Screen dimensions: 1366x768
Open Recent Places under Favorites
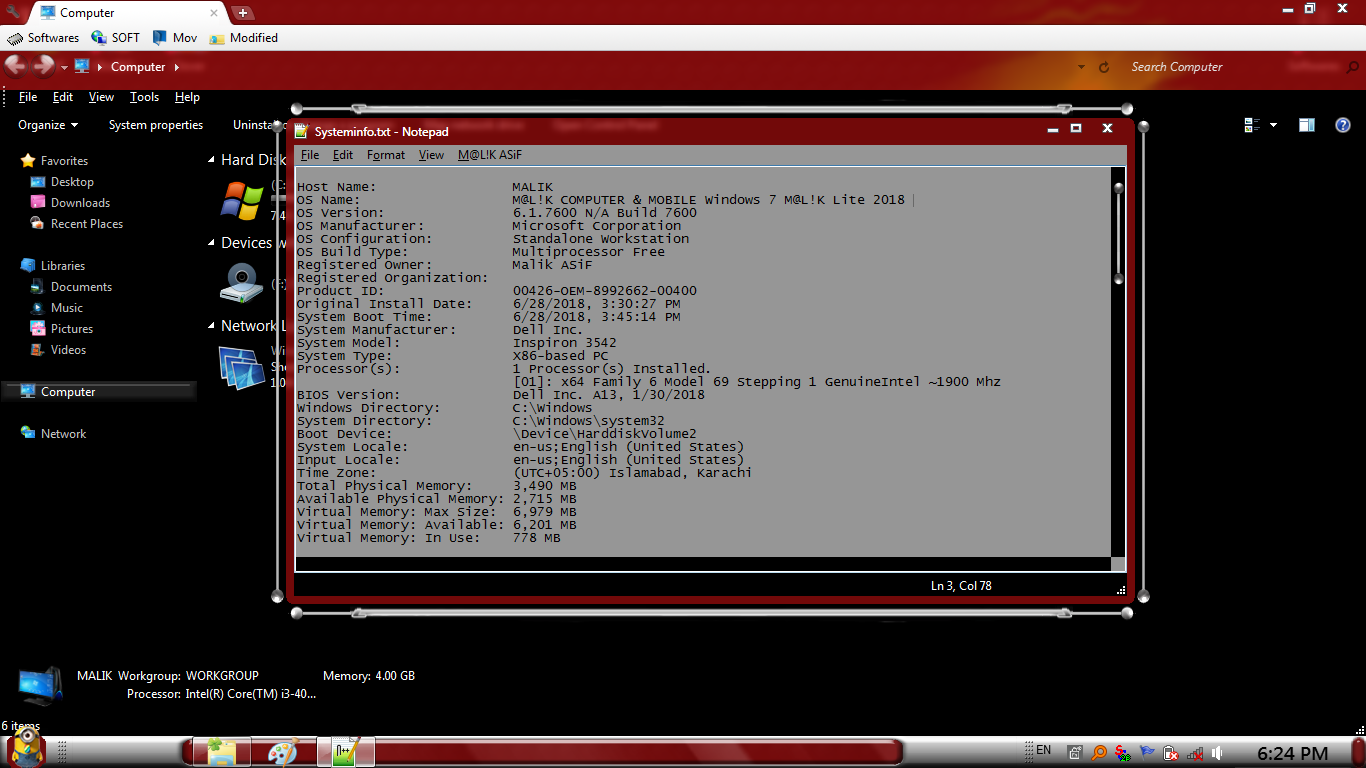tap(77, 224)
